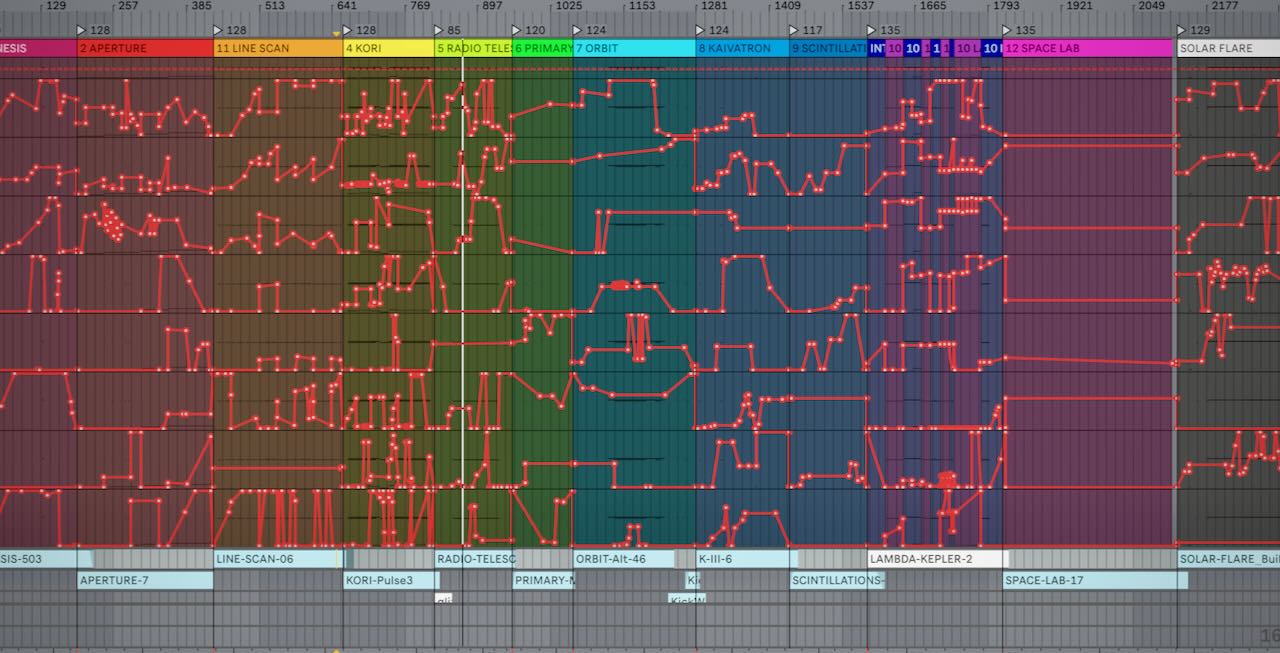The width and height of the screenshot is (1280, 653).
Task: Select the 4 KORI yellow section header
Action: [389, 48]
